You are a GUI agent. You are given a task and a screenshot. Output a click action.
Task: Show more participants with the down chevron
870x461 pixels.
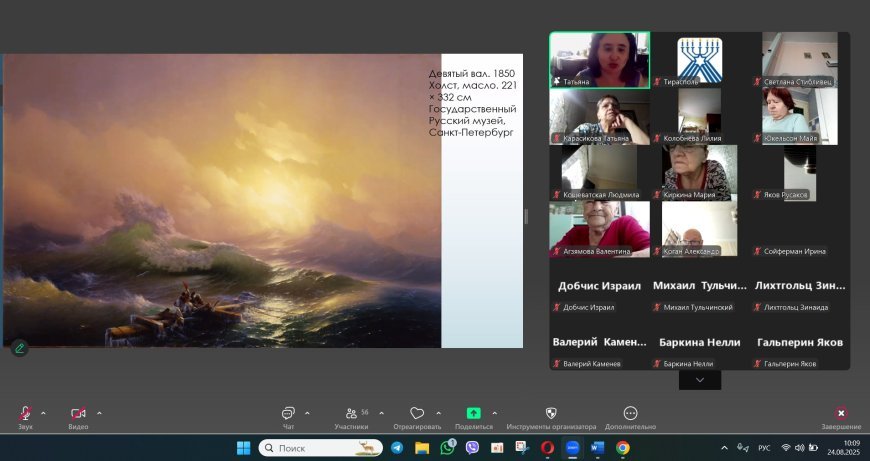[x=700, y=380]
